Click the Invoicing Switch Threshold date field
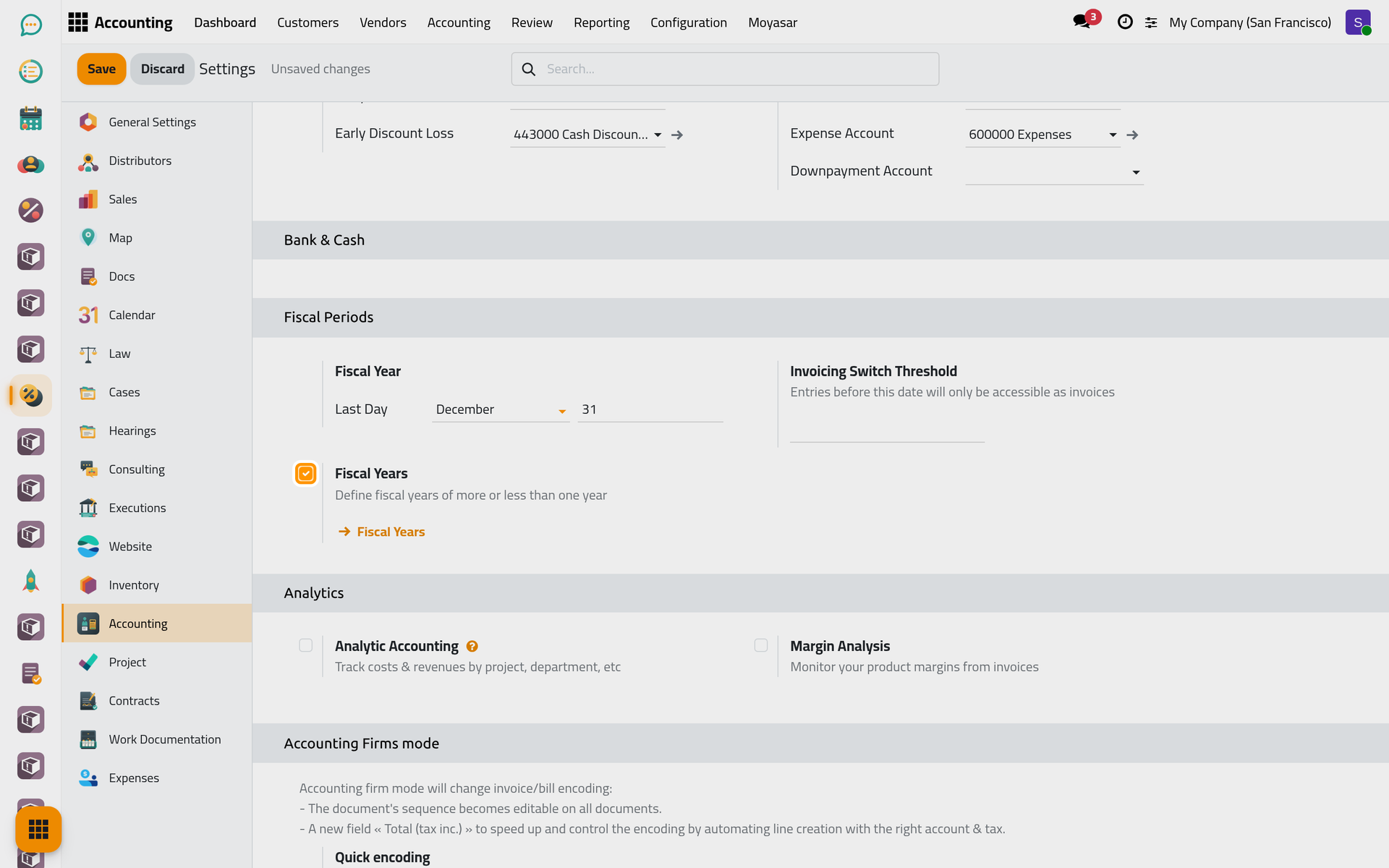Viewport: 1389px width, 868px height. (887, 430)
